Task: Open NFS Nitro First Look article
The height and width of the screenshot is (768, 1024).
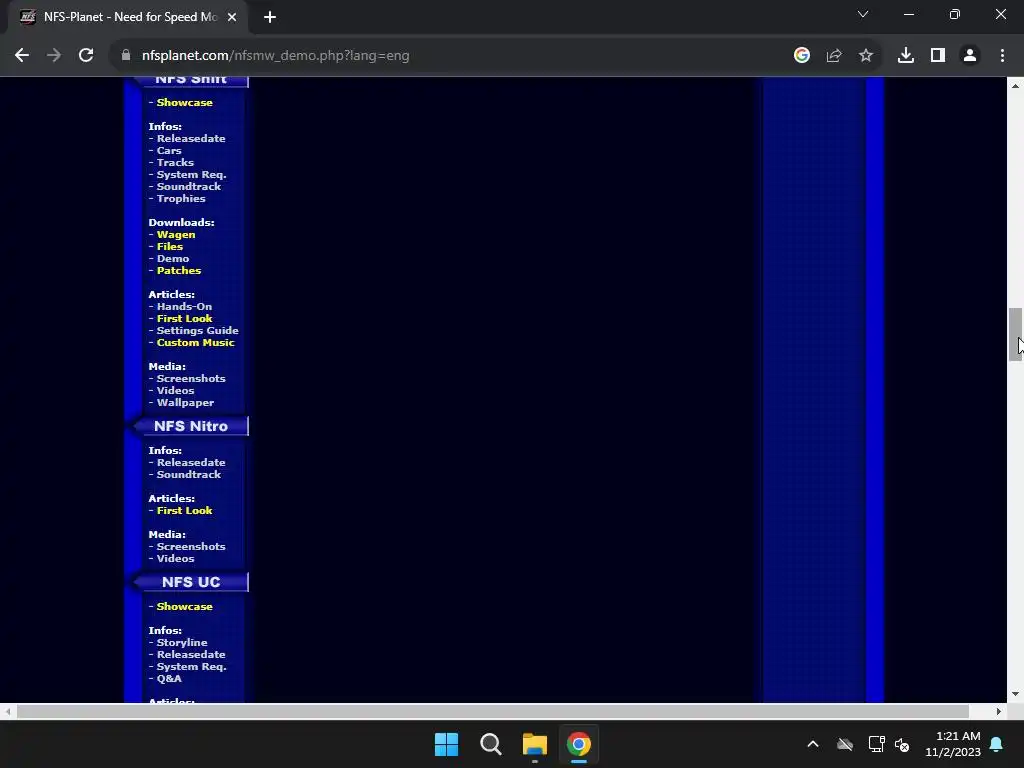Action: point(185,511)
